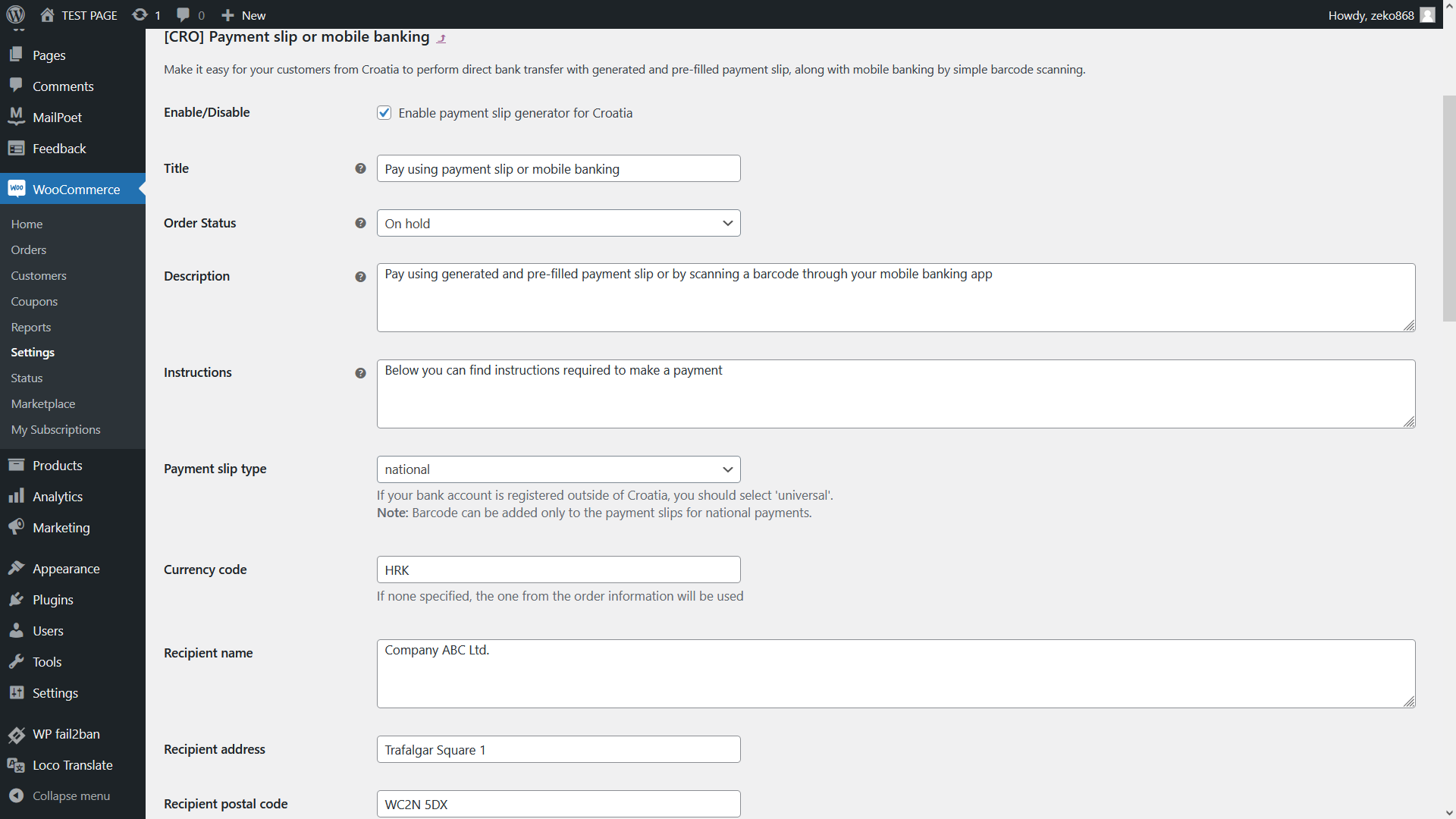Click the Analytics bar chart icon
Image resolution: width=1456 pixels, height=819 pixels.
point(16,496)
